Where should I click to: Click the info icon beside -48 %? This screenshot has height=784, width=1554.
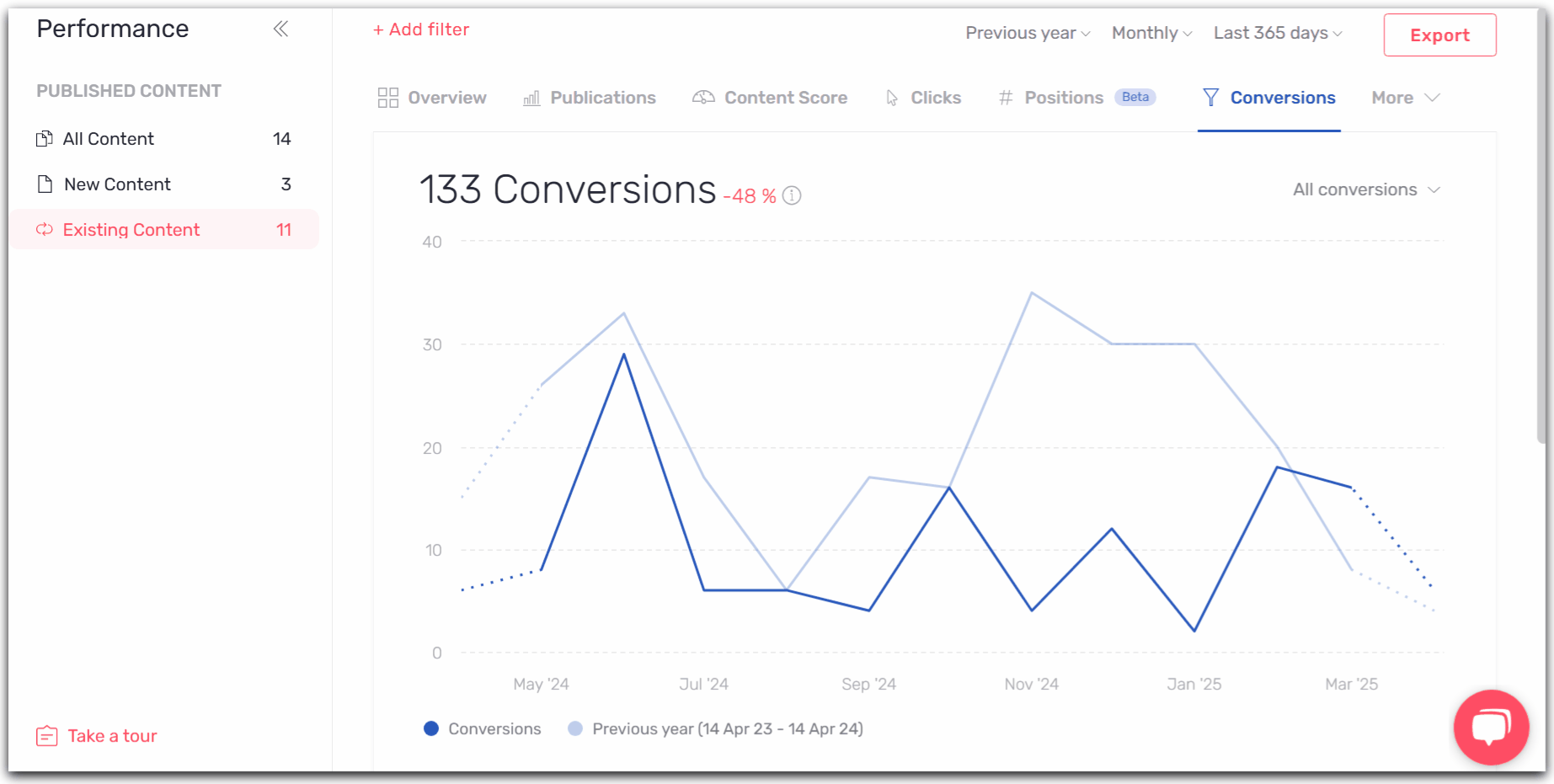[792, 195]
